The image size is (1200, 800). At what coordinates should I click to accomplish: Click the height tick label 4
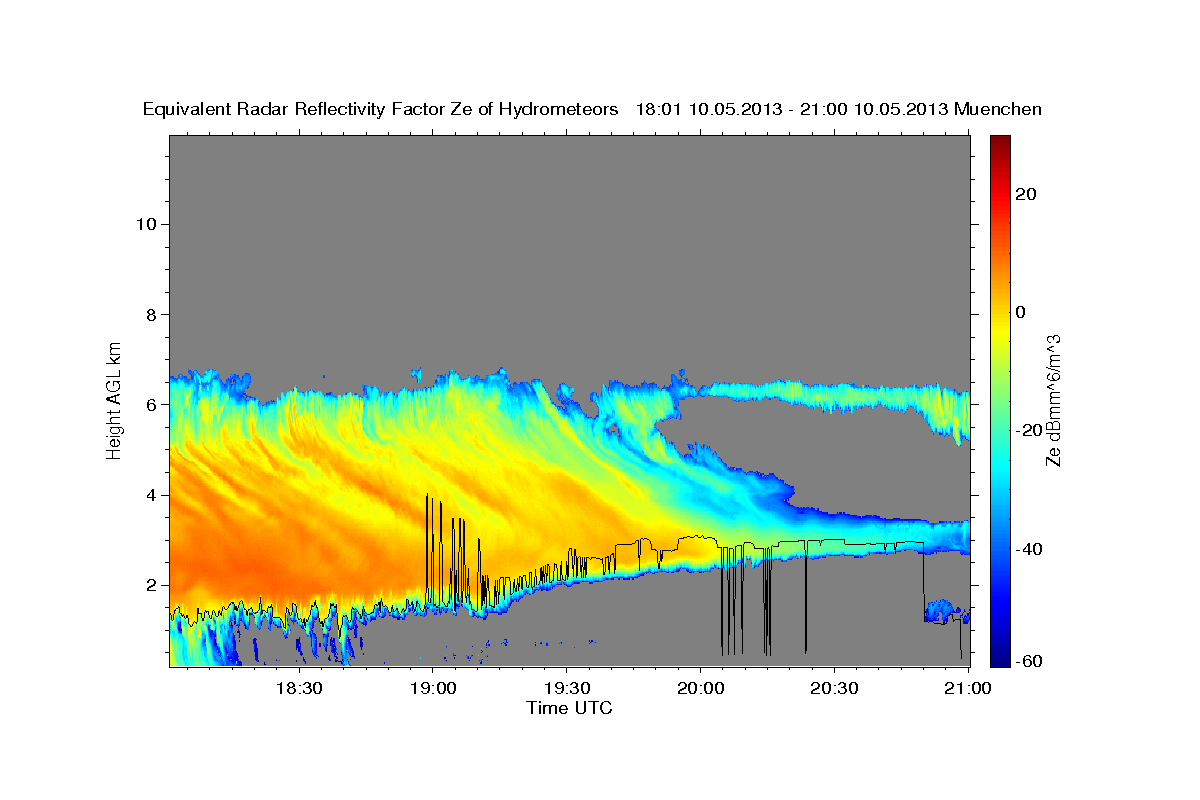click(150, 495)
